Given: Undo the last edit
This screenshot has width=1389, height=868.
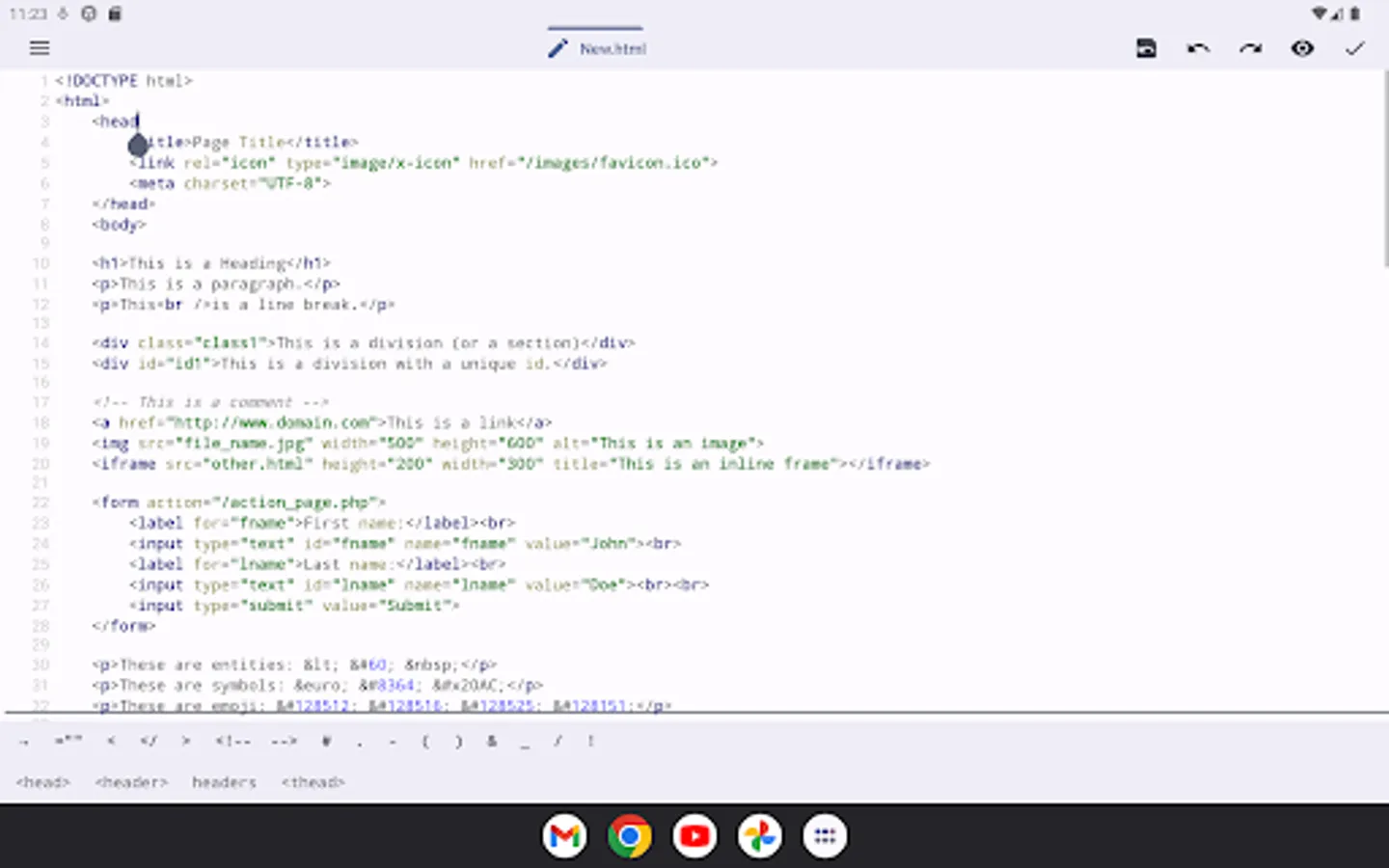Looking at the screenshot, I should click(1198, 48).
